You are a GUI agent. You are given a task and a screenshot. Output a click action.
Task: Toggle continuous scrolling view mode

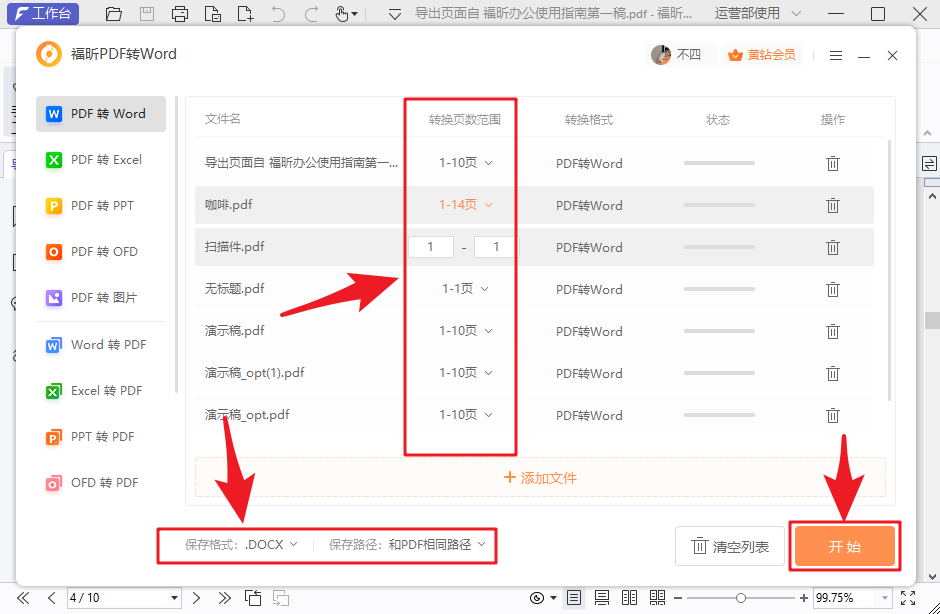pyautogui.click(x=602, y=597)
